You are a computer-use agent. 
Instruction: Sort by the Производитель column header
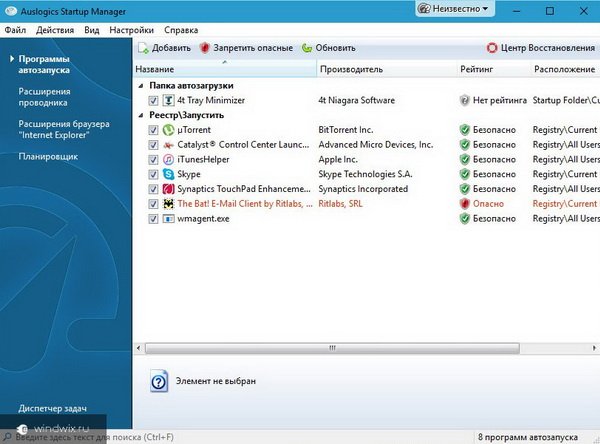coord(387,69)
